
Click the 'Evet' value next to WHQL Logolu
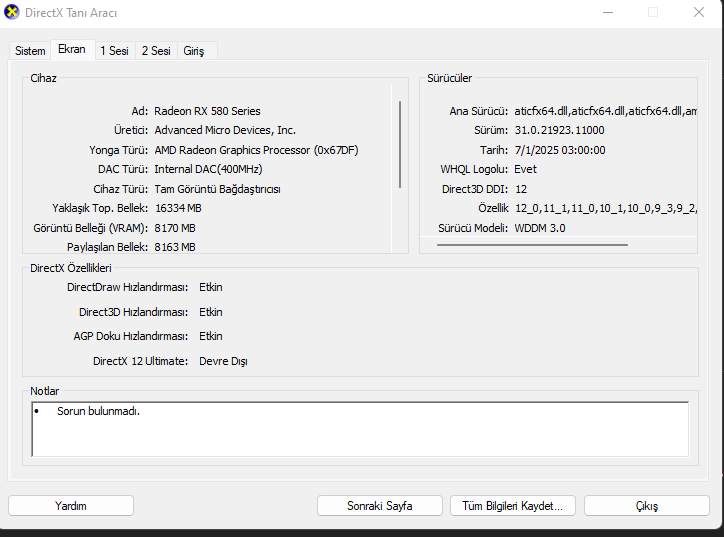point(525,169)
